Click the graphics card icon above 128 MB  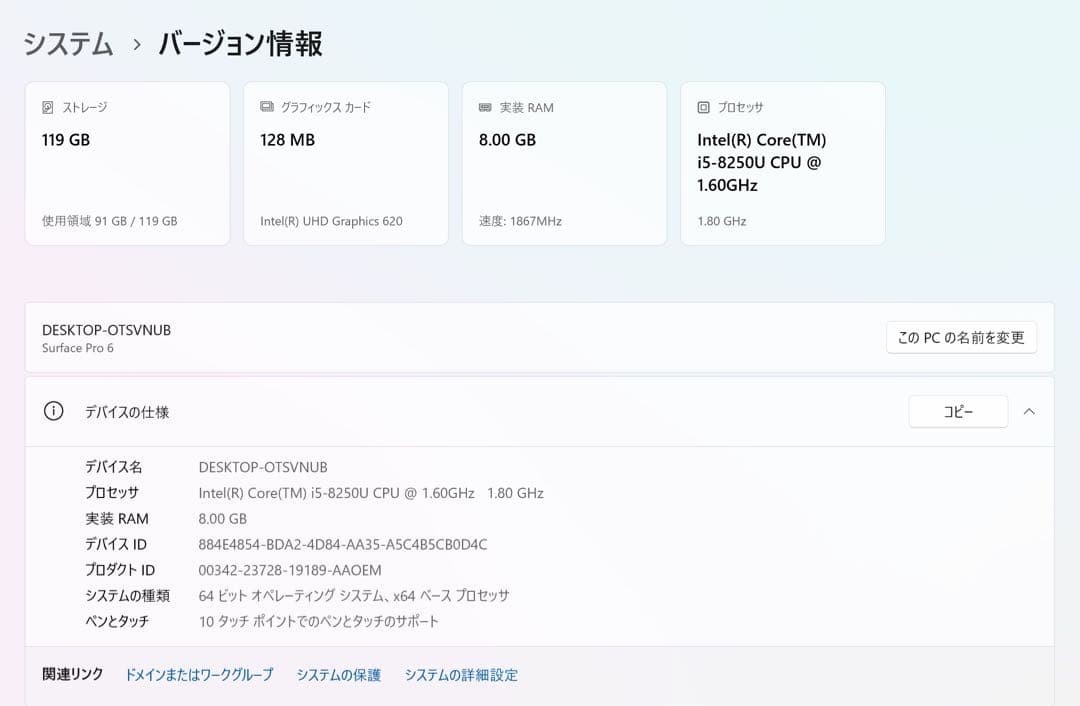265,107
